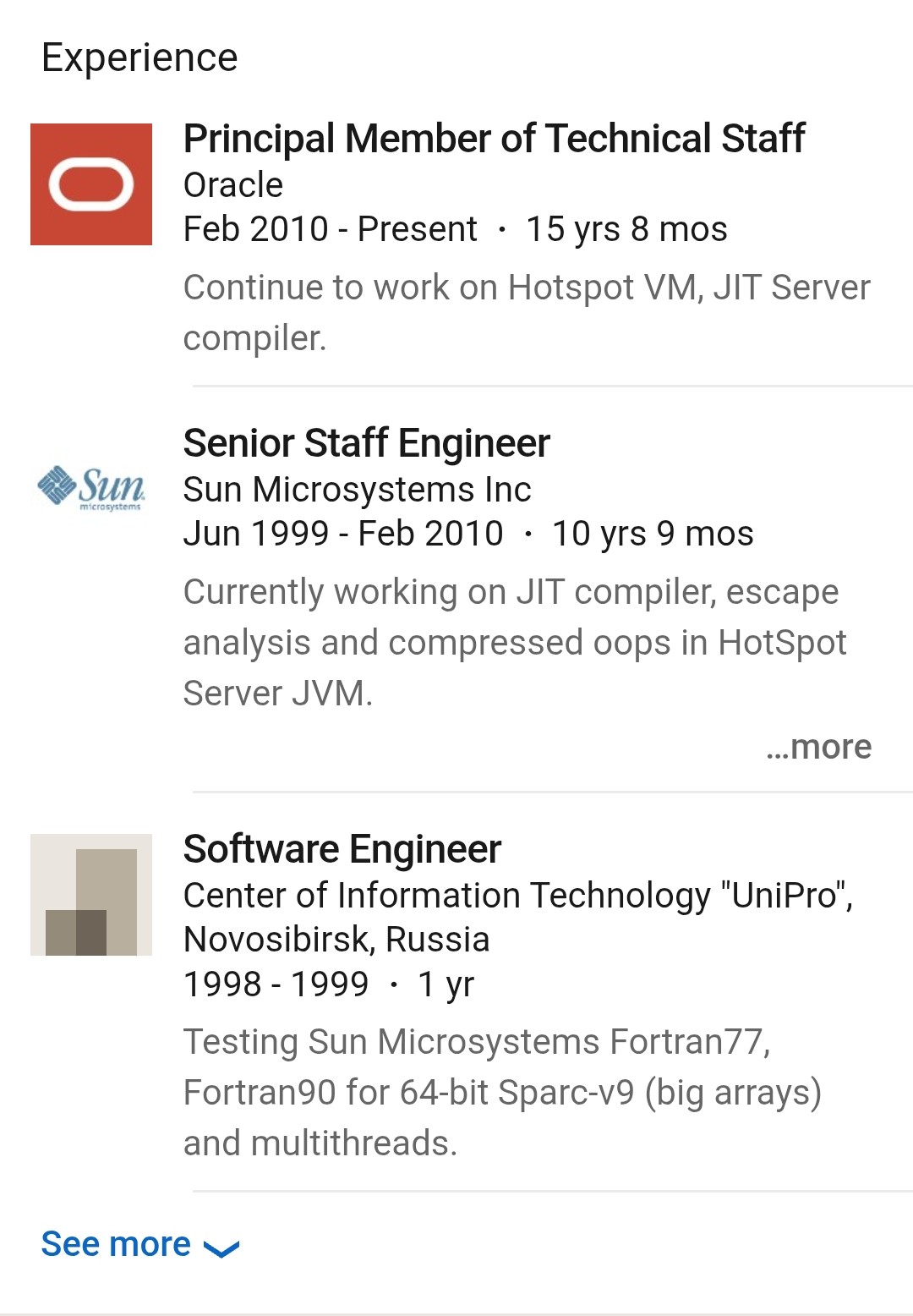Click the 15 yrs 8 mos duration

tap(626, 229)
